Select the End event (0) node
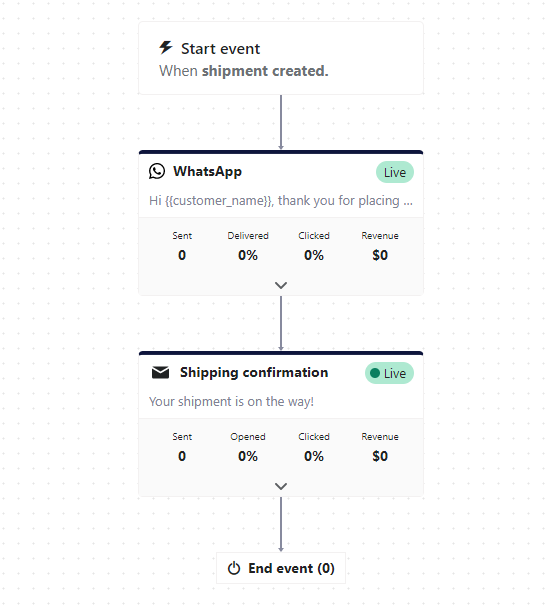This screenshot has height=606, width=548. (281, 568)
